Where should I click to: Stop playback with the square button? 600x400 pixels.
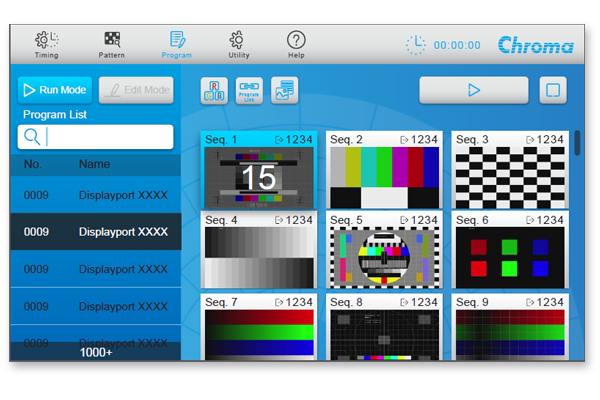(553, 90)
